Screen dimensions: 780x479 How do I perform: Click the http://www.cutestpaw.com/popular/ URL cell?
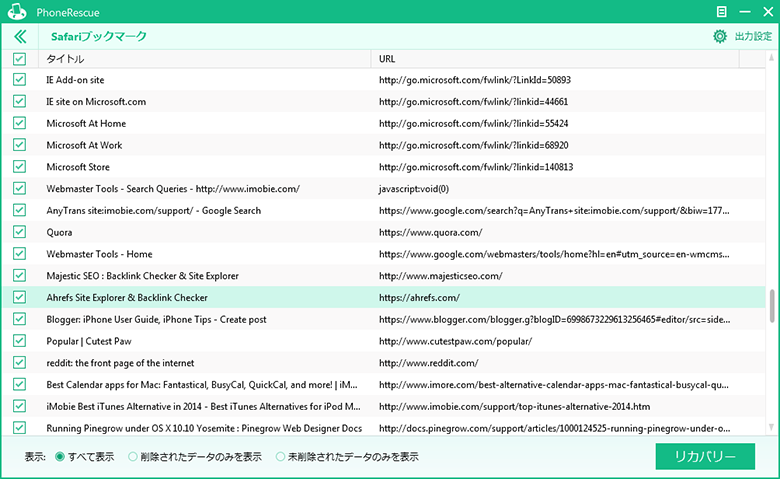(x=455, y=341)
